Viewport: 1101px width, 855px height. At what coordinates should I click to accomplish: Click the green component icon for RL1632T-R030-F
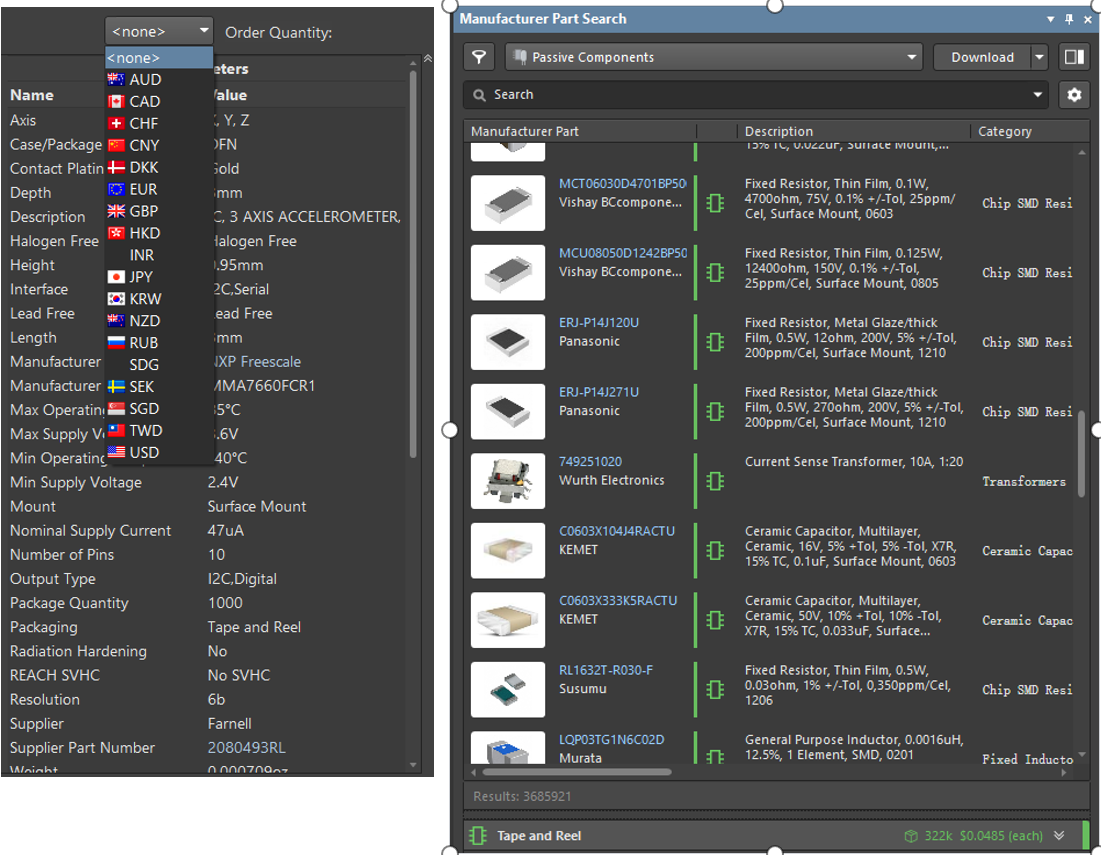point(715,689)
